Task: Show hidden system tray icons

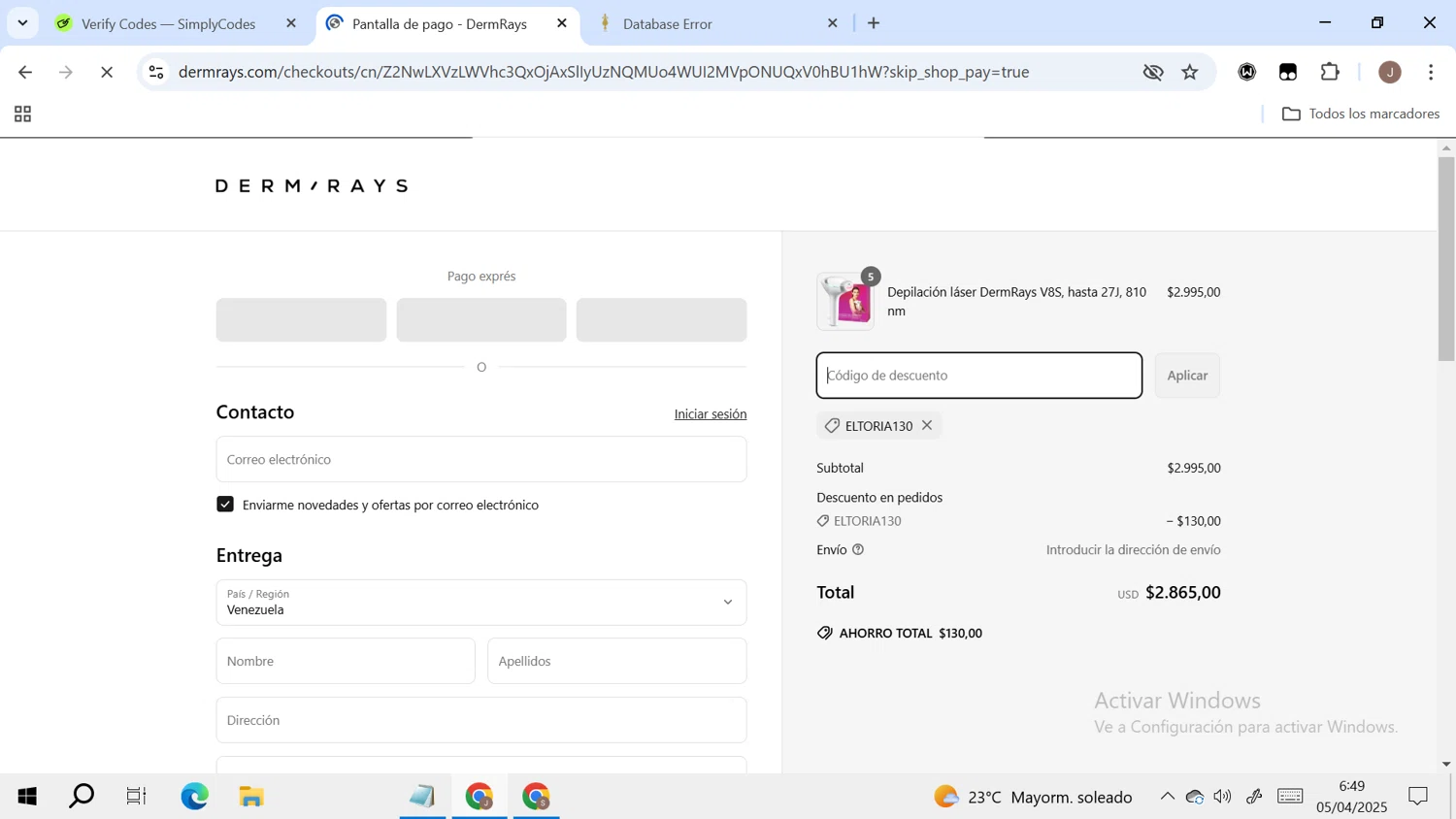Action: pyautogui.click(x=1167, y=797)
